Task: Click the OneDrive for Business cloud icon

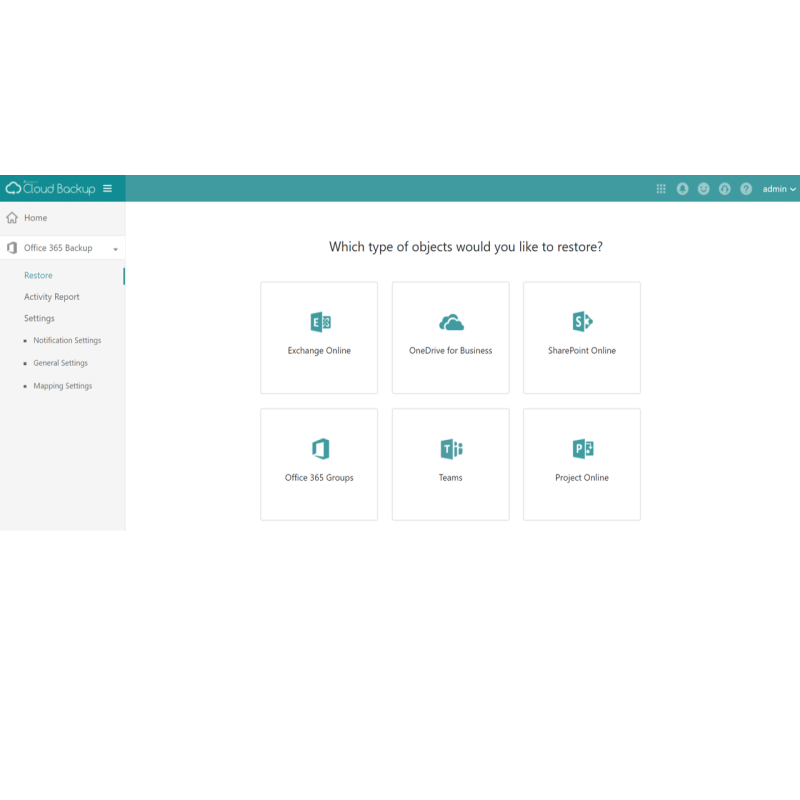Action: tap(451, 322)
